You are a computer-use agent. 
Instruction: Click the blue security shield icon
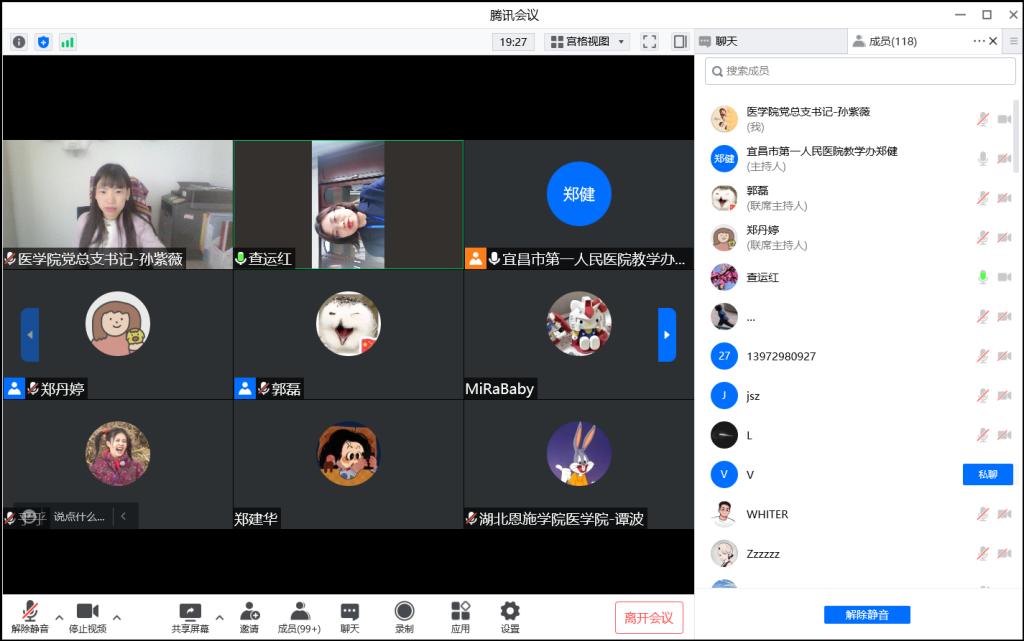(x=43, y=42)
